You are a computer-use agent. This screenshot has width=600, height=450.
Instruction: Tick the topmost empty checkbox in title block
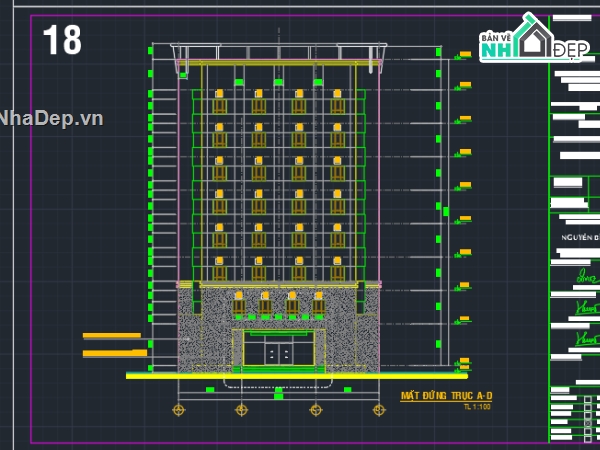pyautogui.click(x=588, y=399)
